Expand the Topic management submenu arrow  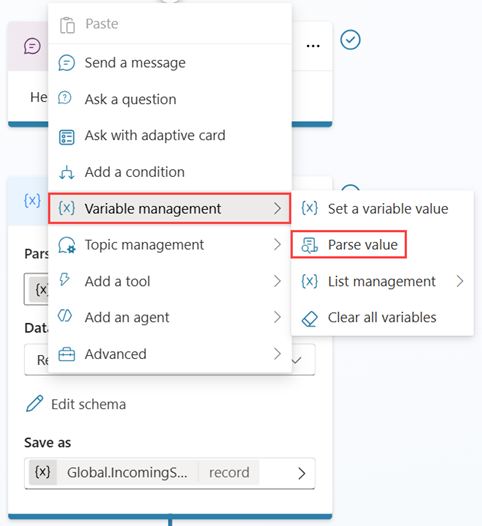pyautogui.click(x=277, y=245)
